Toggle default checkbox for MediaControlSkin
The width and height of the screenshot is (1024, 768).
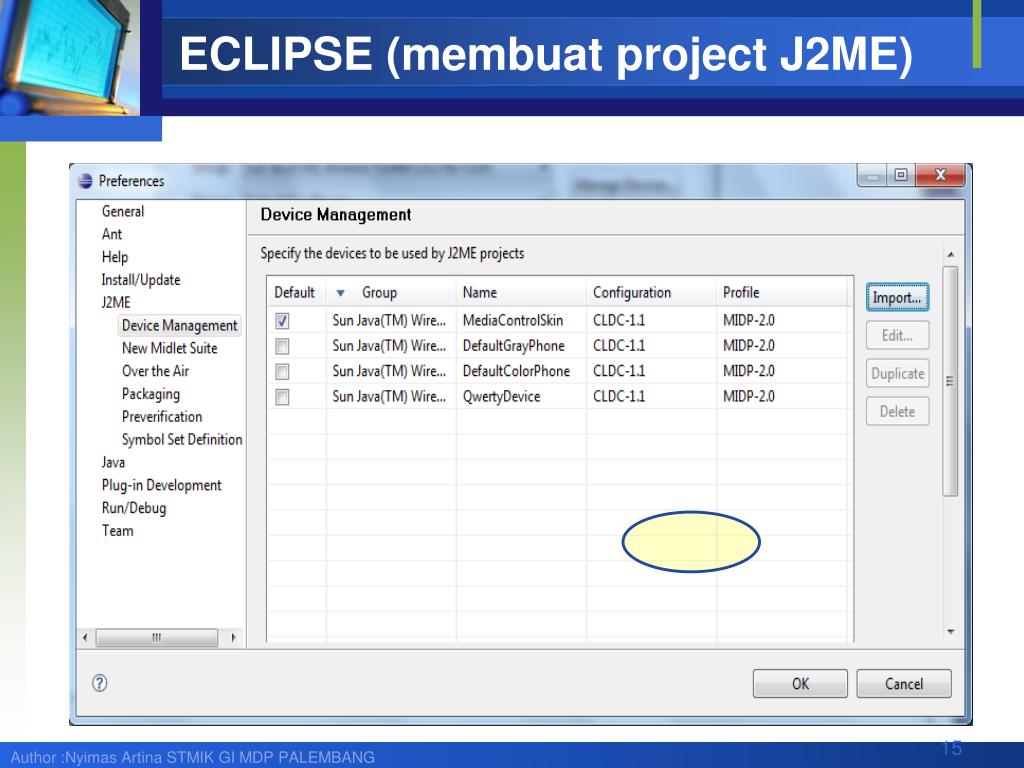coord(282,321)
